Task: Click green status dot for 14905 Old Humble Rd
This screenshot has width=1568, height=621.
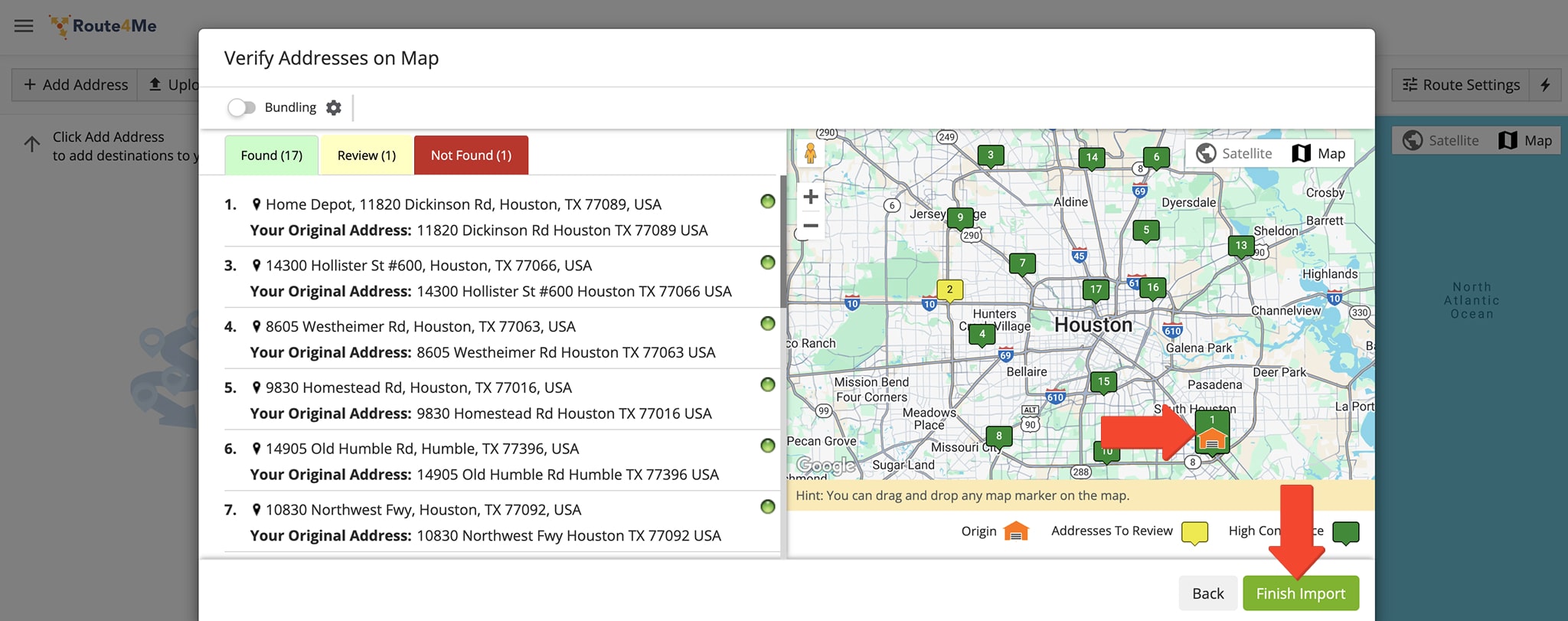Action: click(767, 446)
